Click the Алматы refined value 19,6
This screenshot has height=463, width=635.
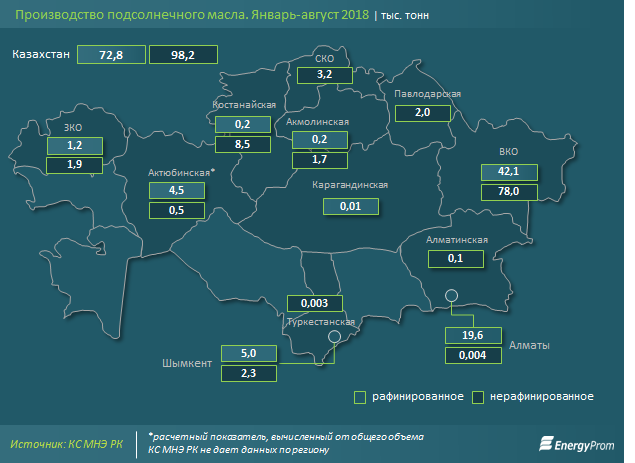[x=472, y=335]
